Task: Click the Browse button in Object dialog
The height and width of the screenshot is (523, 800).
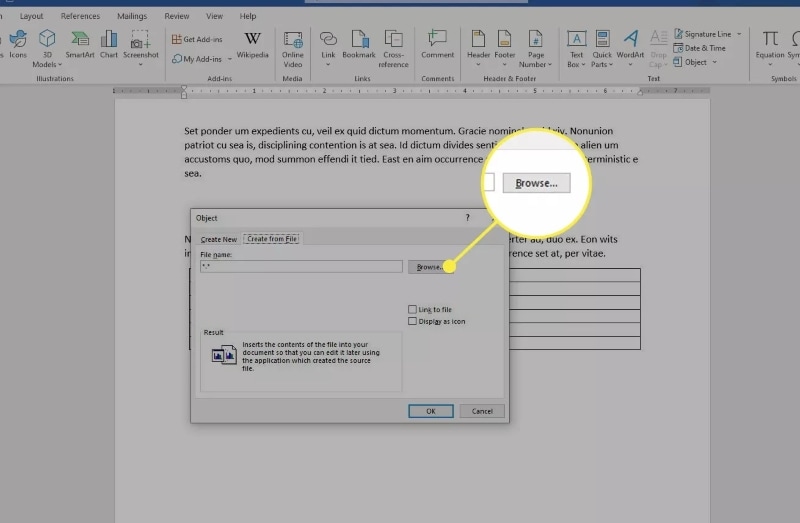Action: (x=430, y=267)
